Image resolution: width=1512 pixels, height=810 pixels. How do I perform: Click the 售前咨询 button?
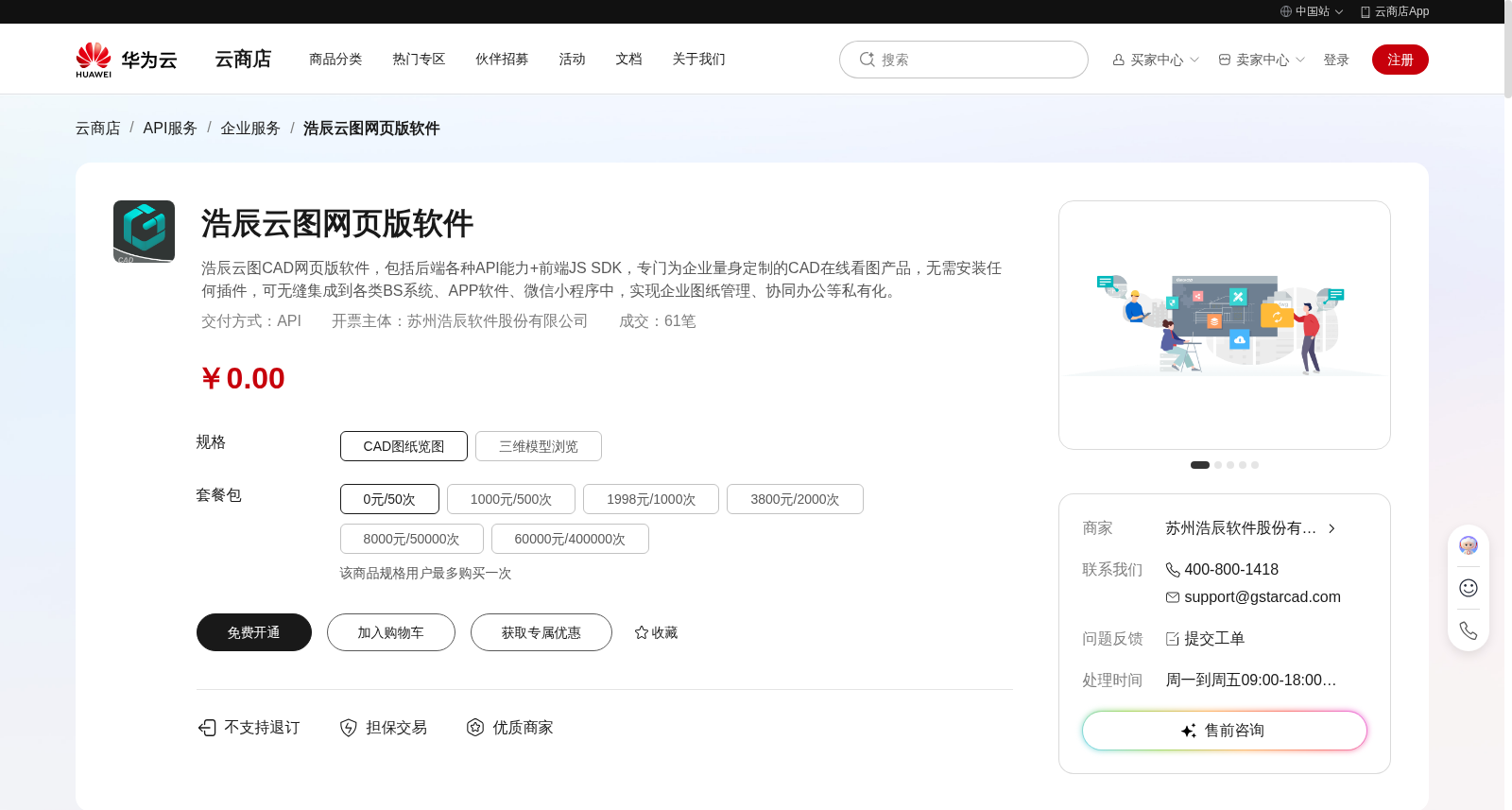1225,731
